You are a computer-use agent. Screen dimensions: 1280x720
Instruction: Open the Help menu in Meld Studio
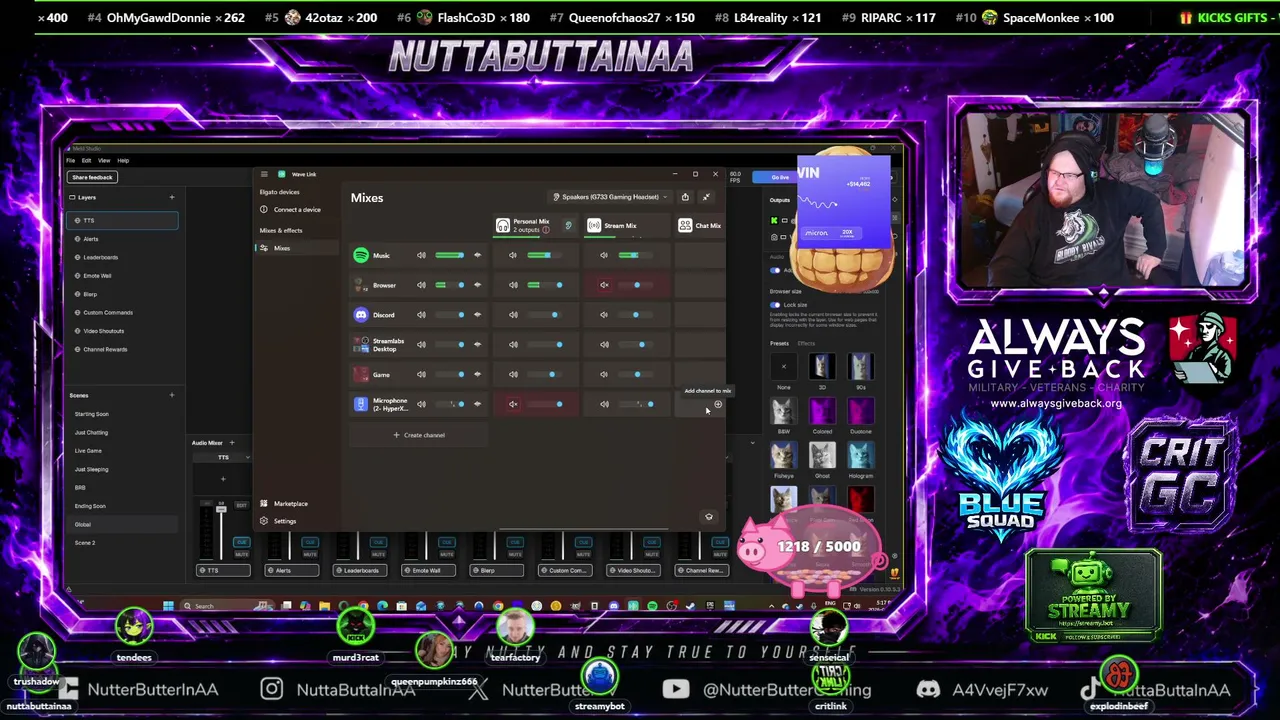point(123,160)
